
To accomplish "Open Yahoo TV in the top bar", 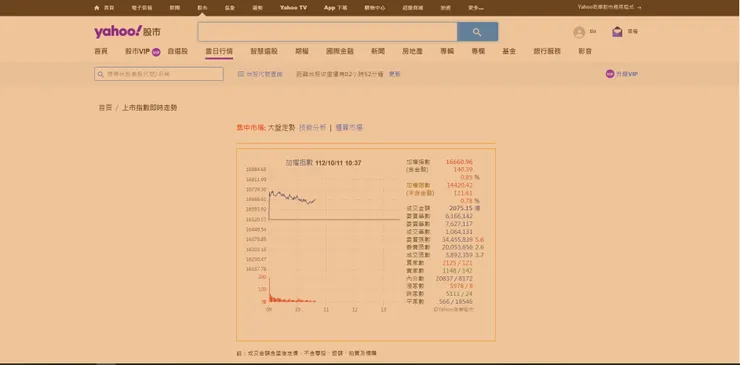I will click(293, 8).
